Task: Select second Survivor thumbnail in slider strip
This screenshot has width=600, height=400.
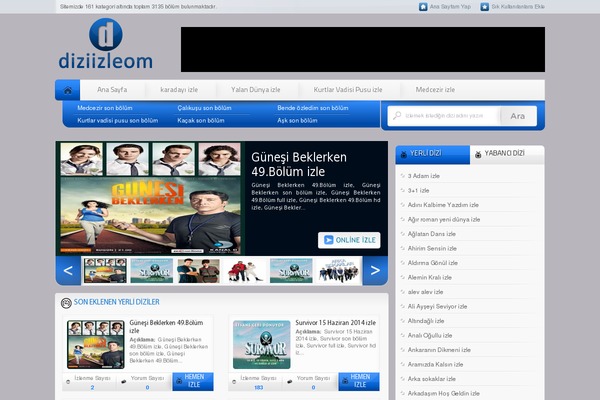Action: [x=152, y=271]
